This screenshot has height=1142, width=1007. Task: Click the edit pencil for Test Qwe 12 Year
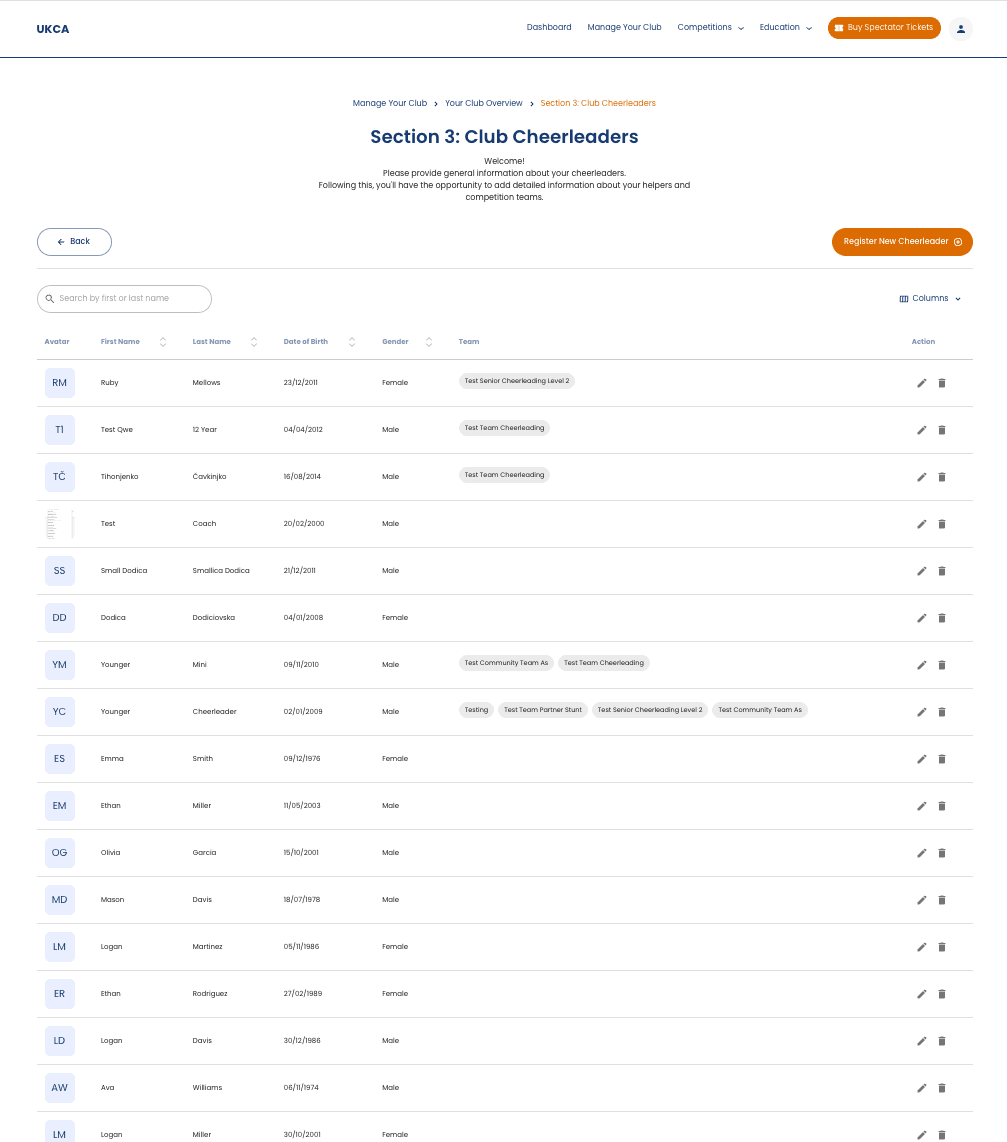(921, 430)
